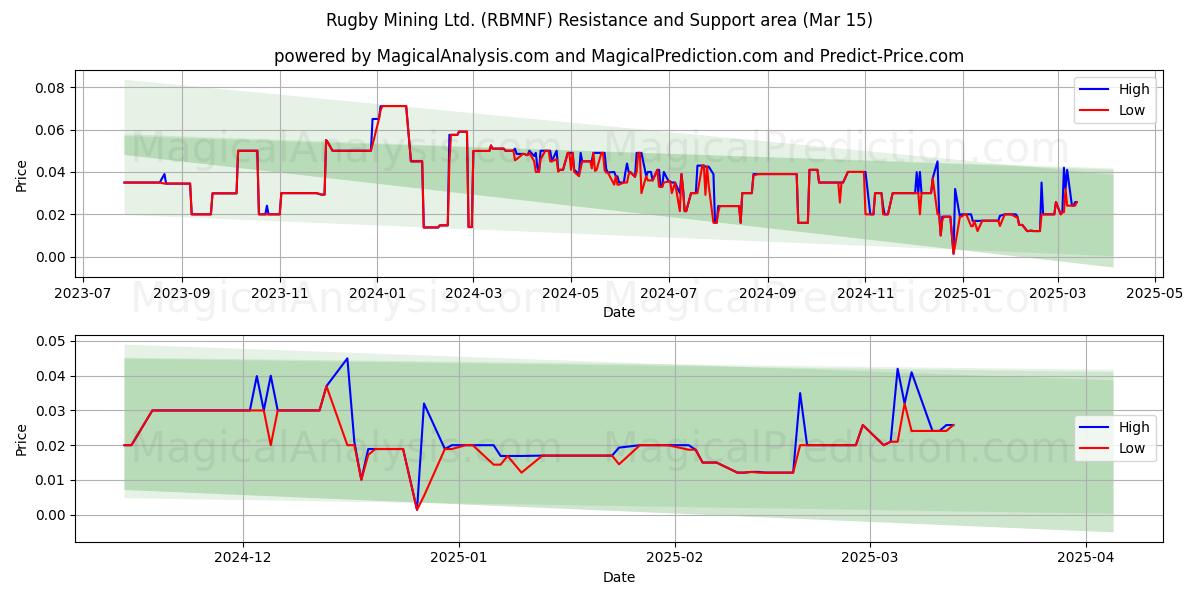Click the '0.02' price tick on the upper chart
Image resolution: width=1200 pixels, height=600 pixels.
tap(51, 215)
